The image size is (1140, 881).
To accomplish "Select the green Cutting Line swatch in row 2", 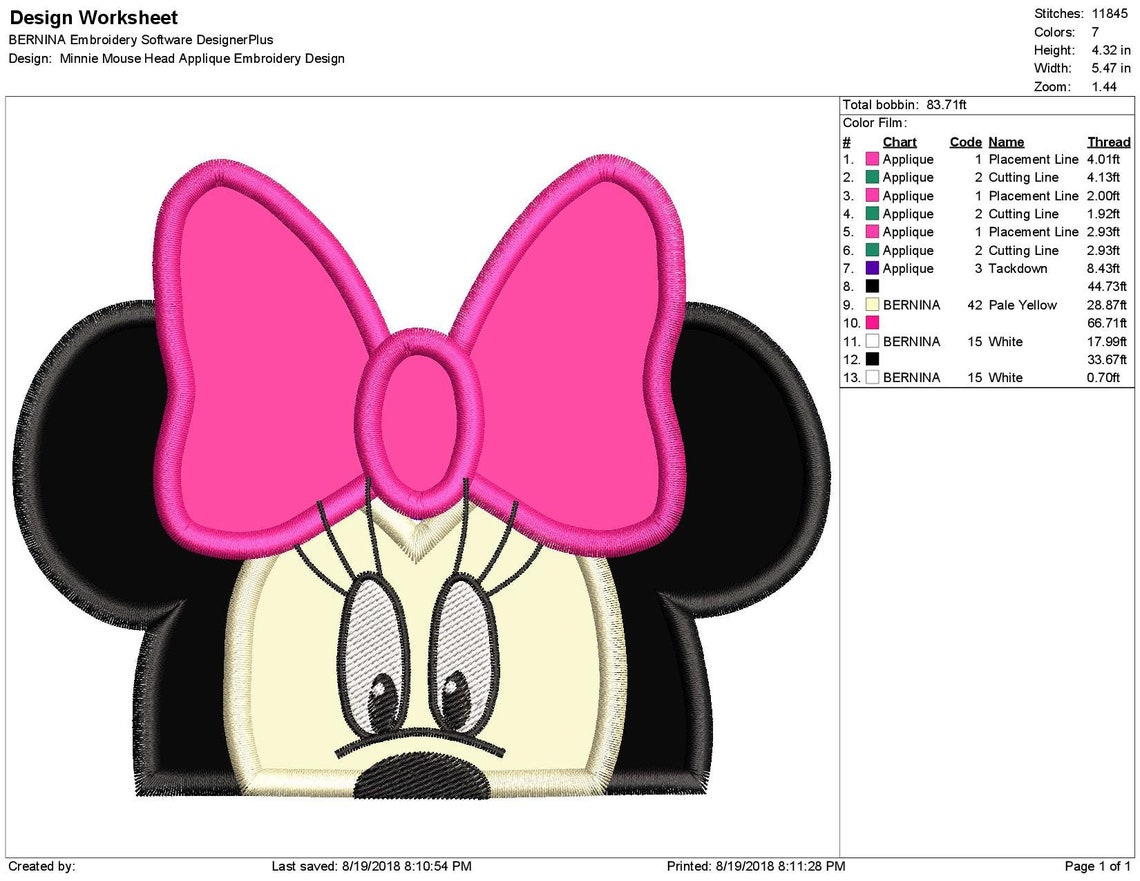I will click(871, 177).
